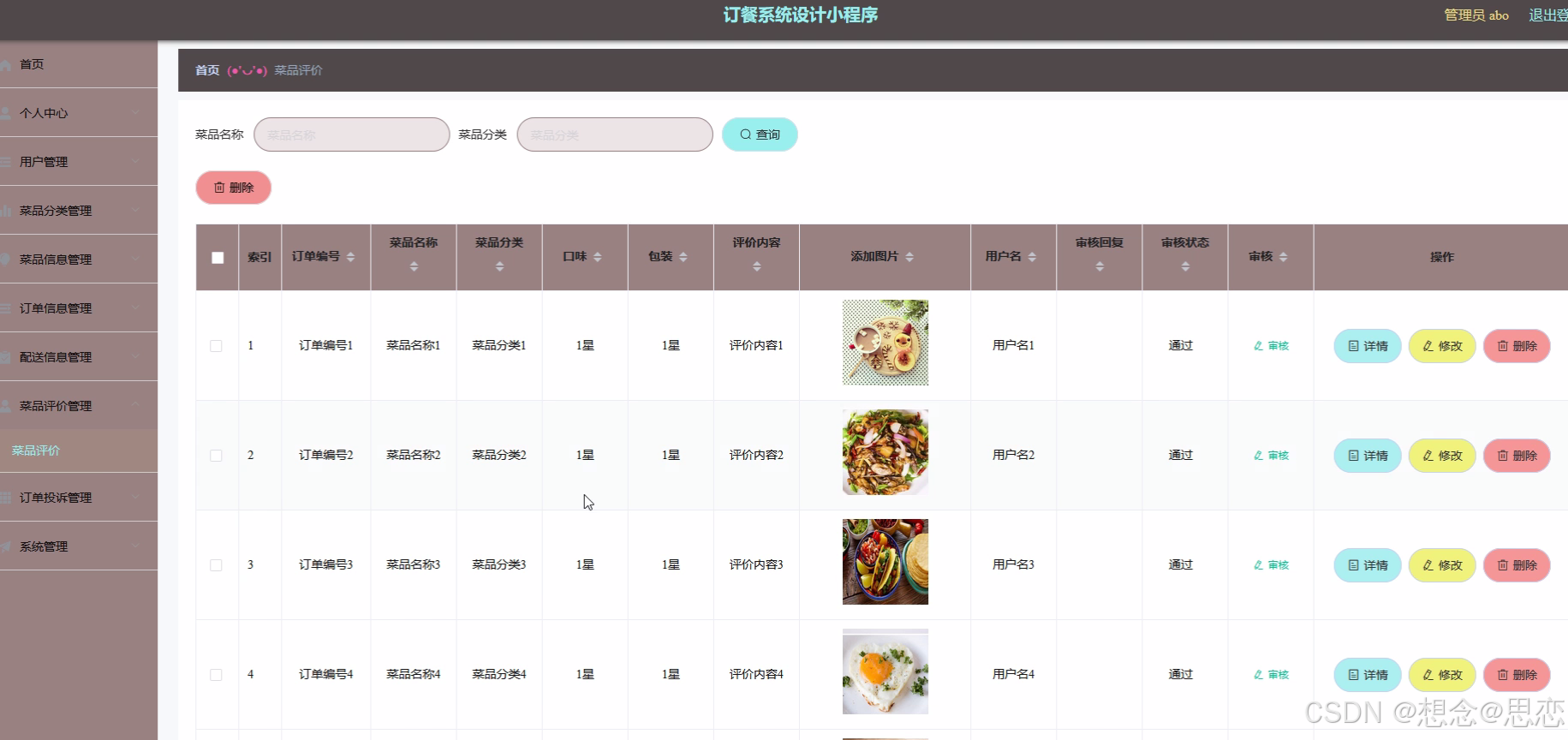Viewport: 1568px width, 740px height.
Task: Sort by 审核状态 column arrows
Action: click(x=1185, y=267)
